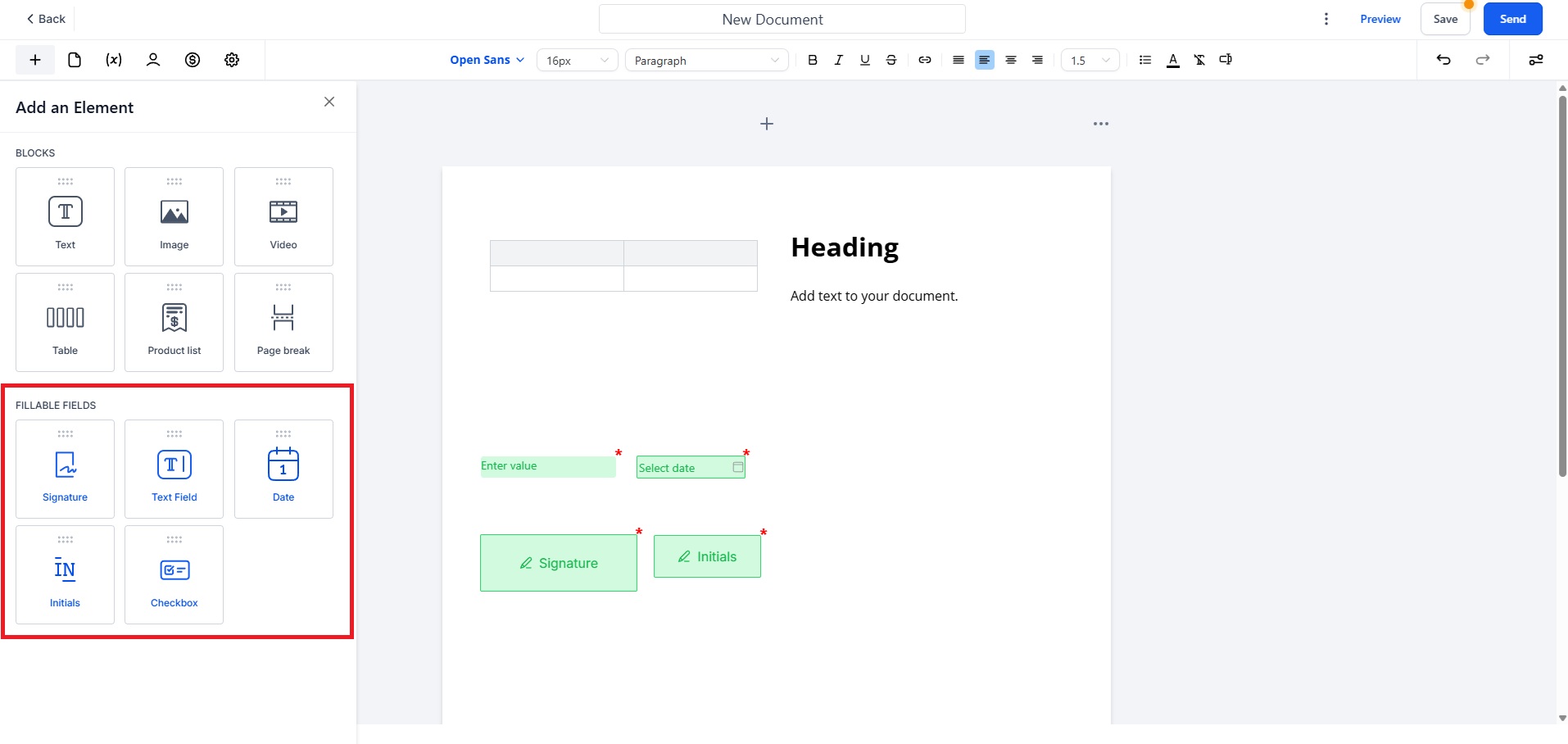Select the Text block element
This screenshot has width=1568, height=744.
pos(65,216)
